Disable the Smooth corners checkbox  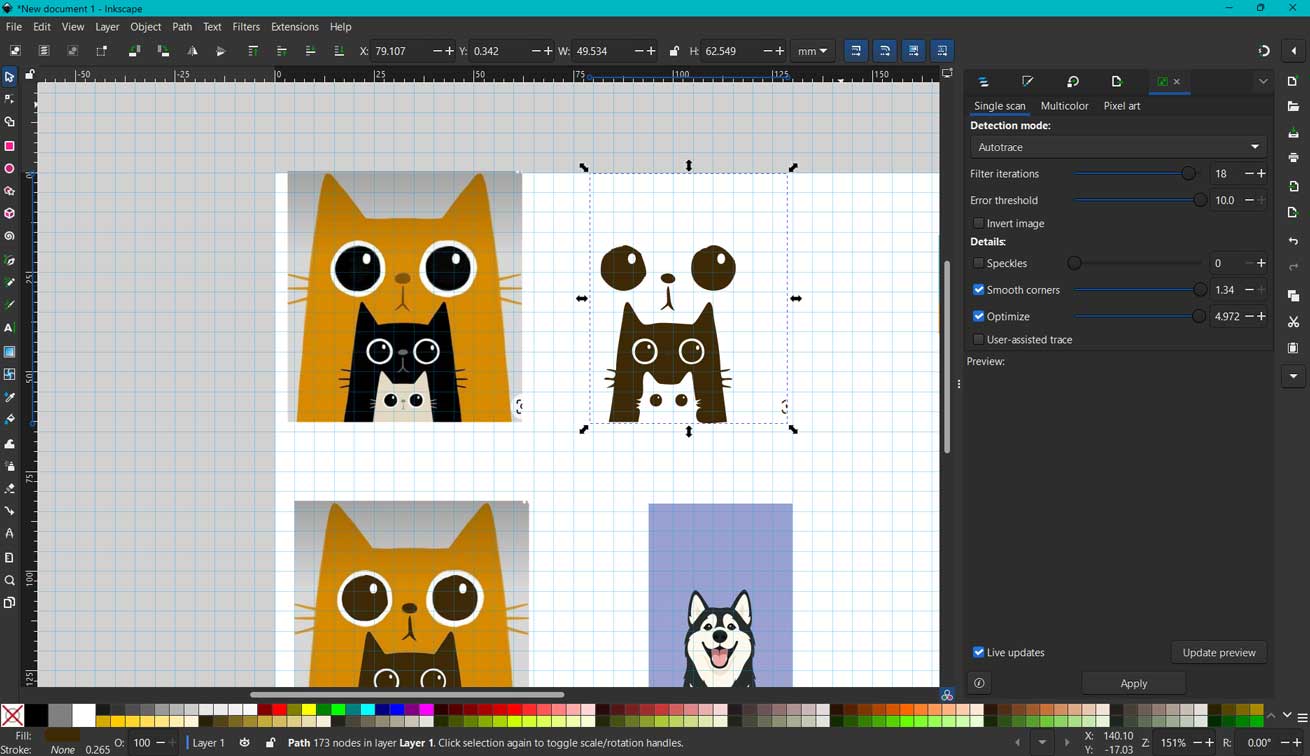[978, 289]
